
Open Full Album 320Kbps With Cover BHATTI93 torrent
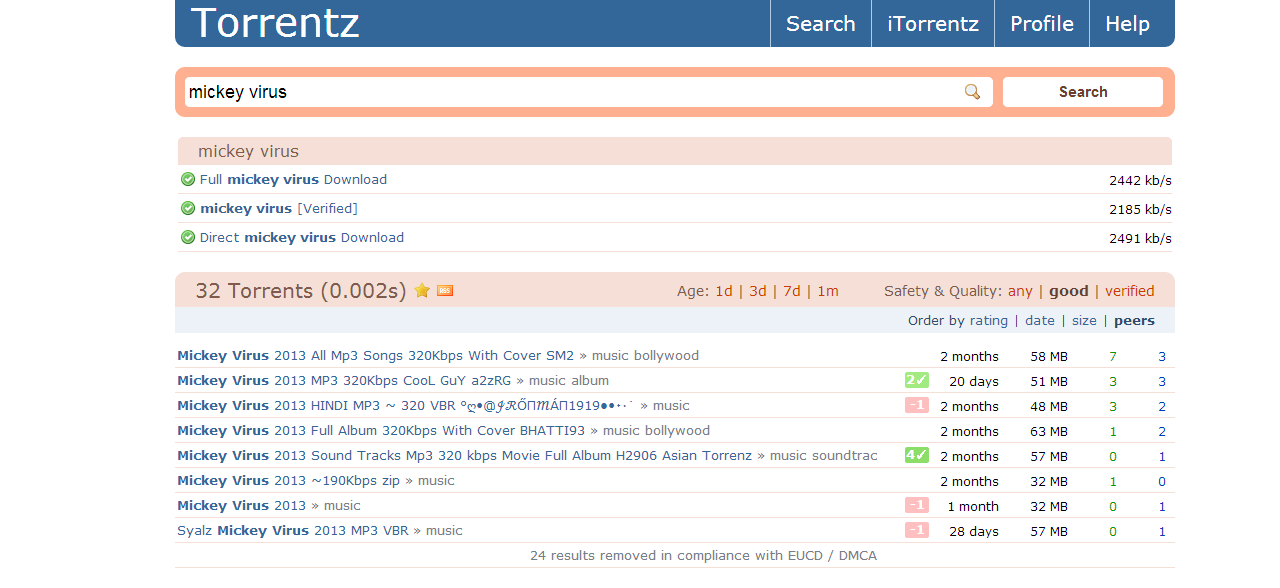381,430
